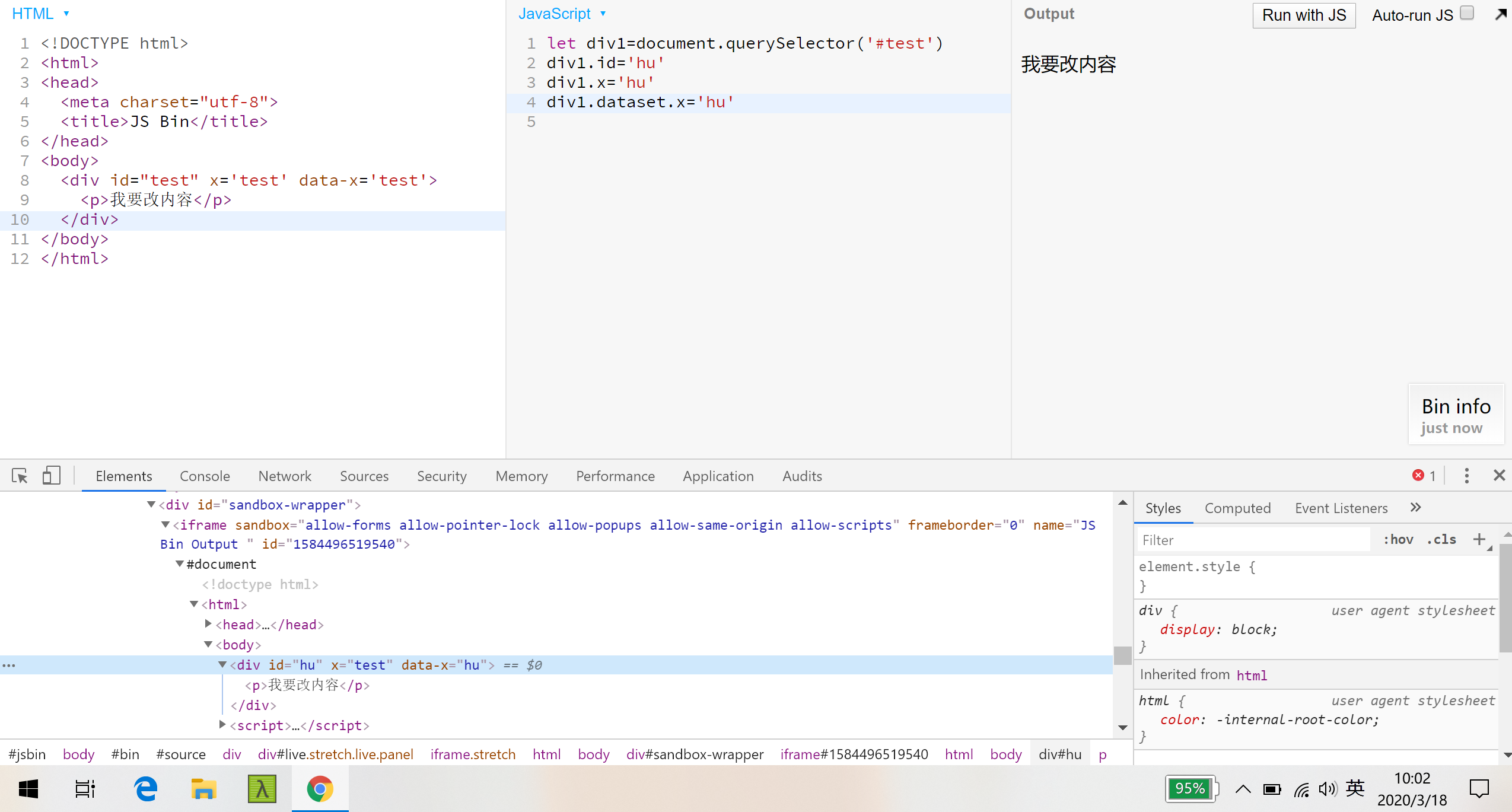Open the JavaScript panel dropdown arrow
Viewport: 1512px width, 812px height.
[x=603, y=14]
